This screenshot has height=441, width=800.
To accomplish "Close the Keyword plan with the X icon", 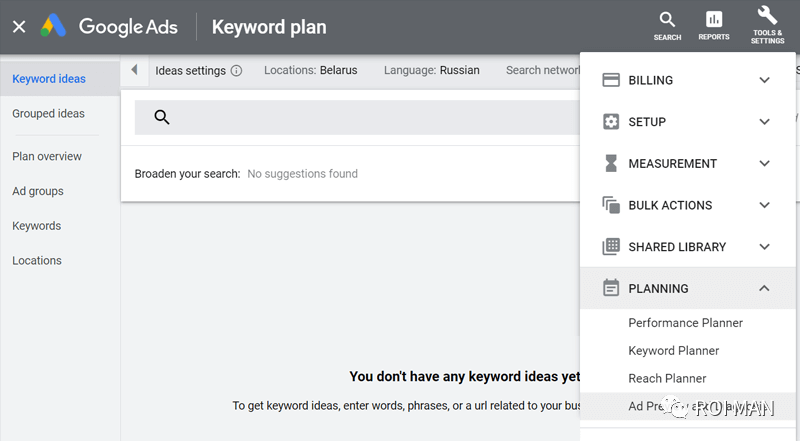I will click(x=19, y=27).
